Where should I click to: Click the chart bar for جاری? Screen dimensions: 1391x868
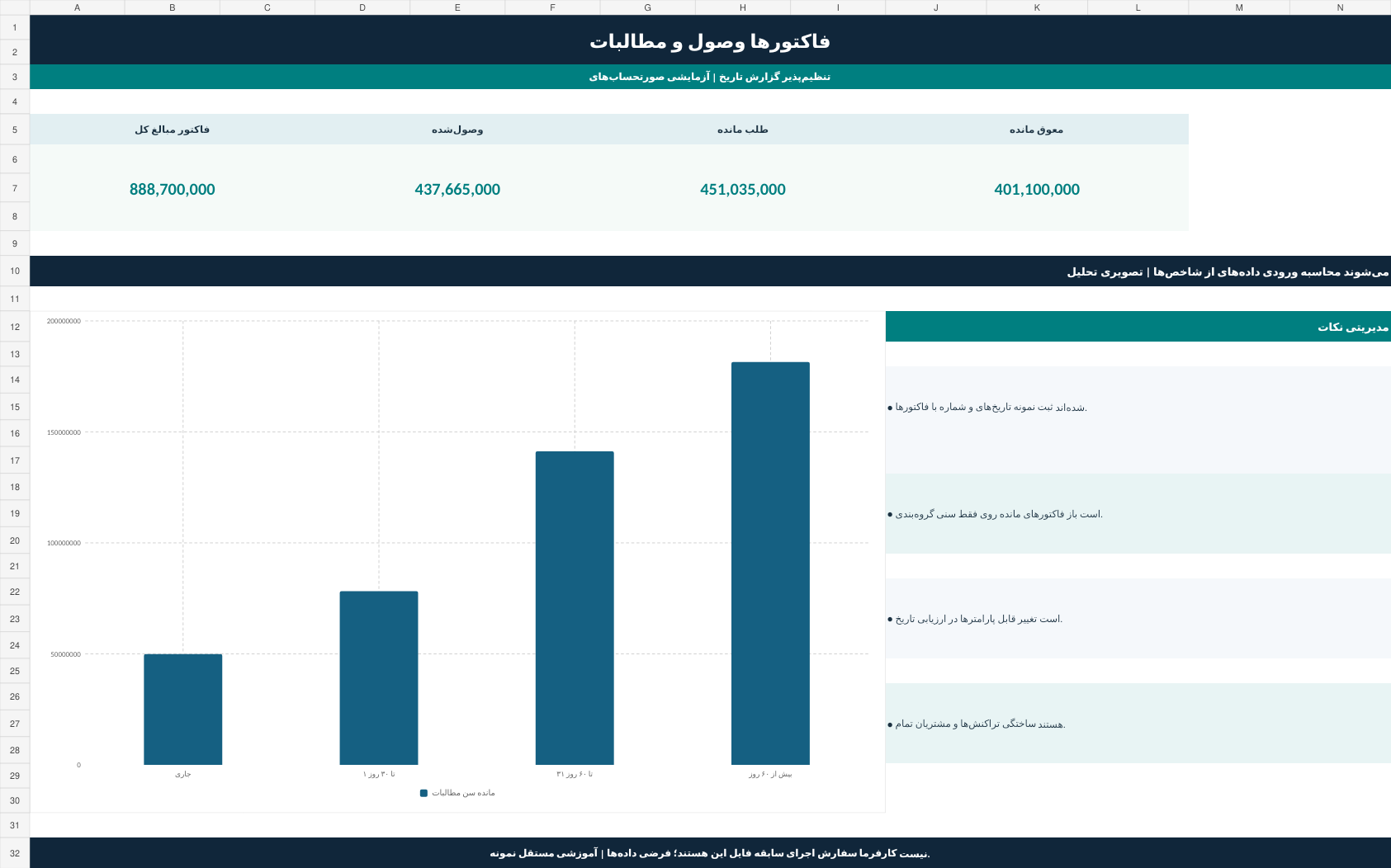click(x=182, y=710)
